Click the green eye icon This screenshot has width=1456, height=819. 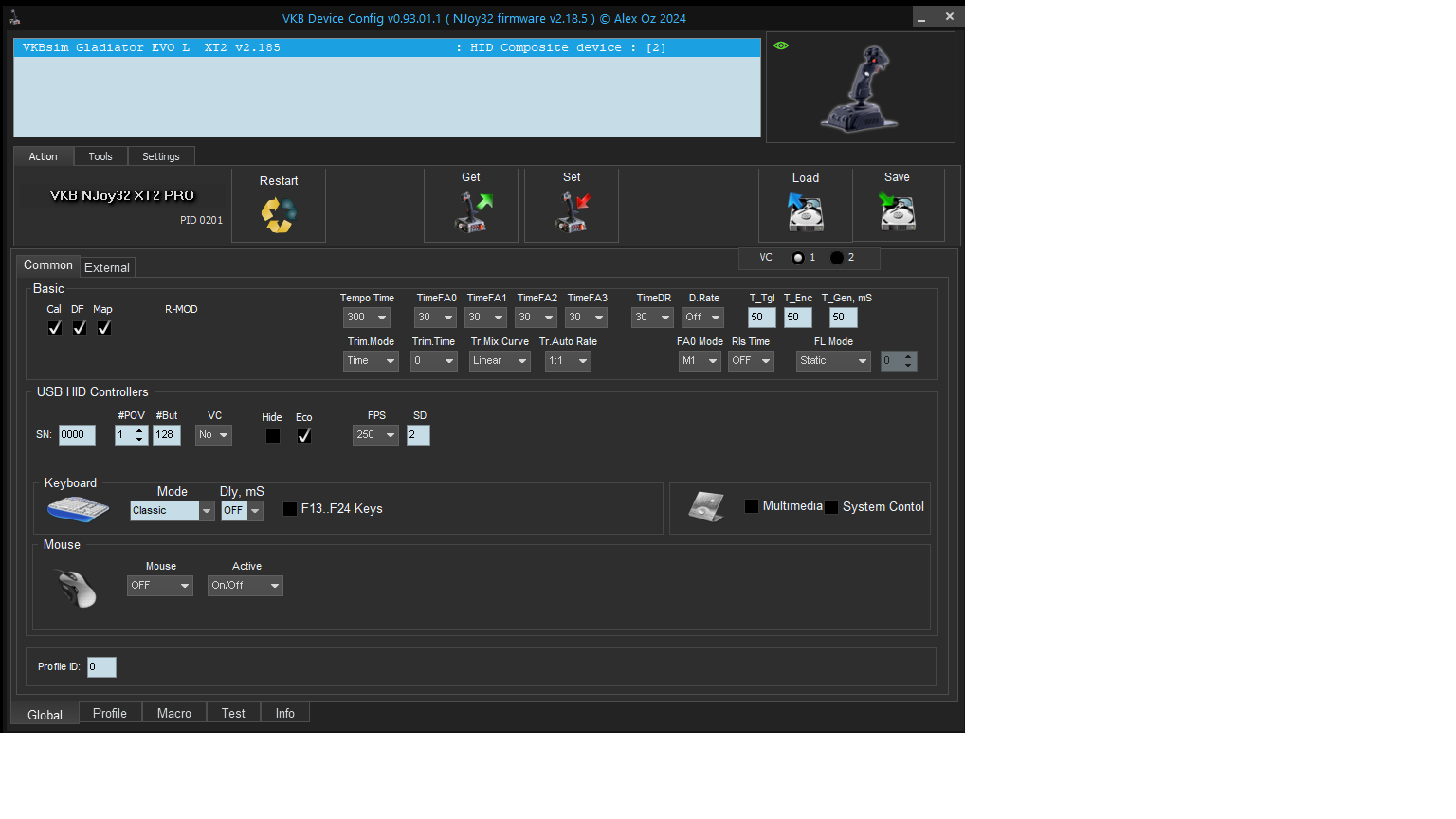click(x=781, y=45)
